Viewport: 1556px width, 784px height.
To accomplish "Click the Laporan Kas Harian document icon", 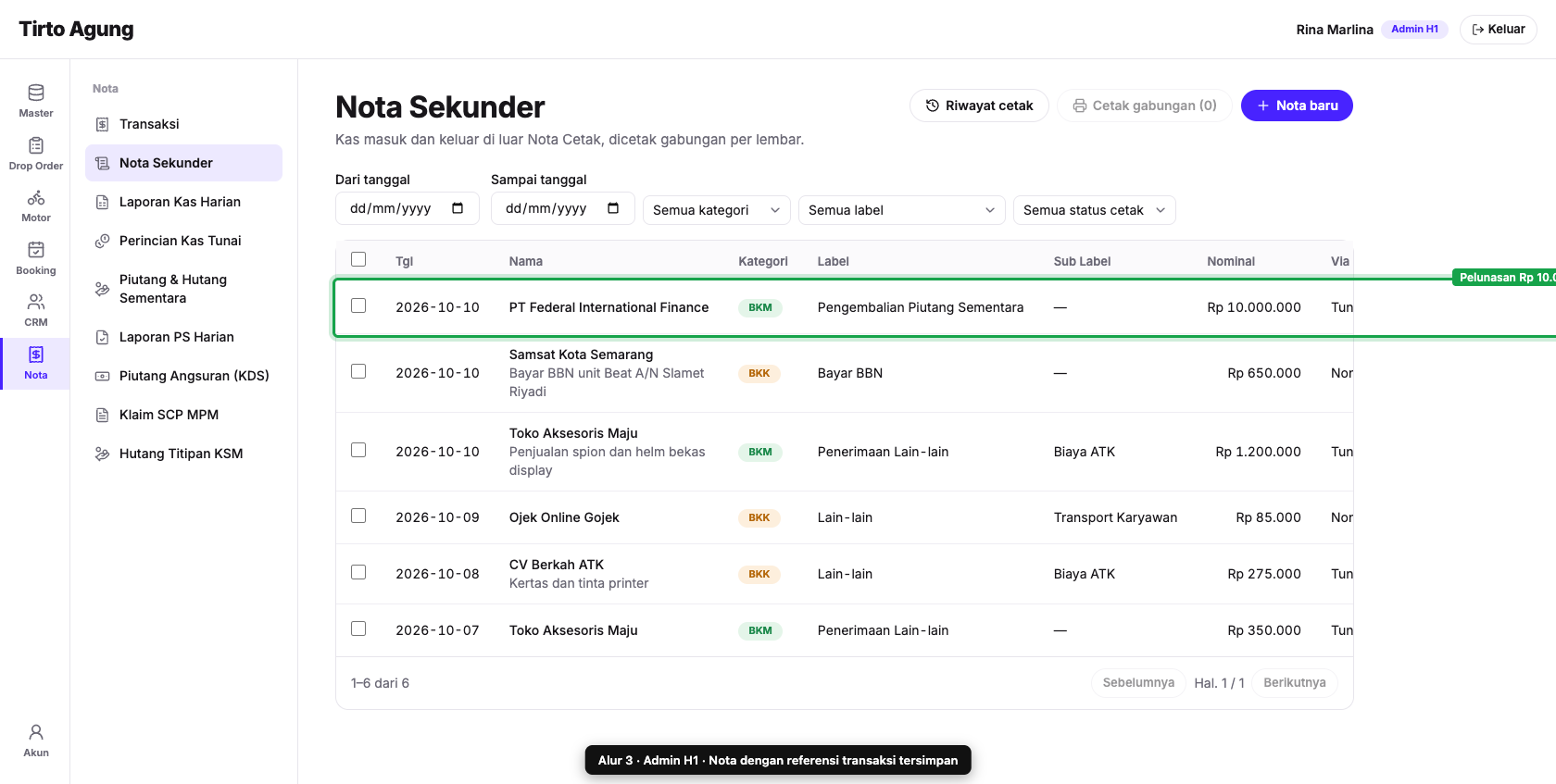I will click(x=103, y=202).
